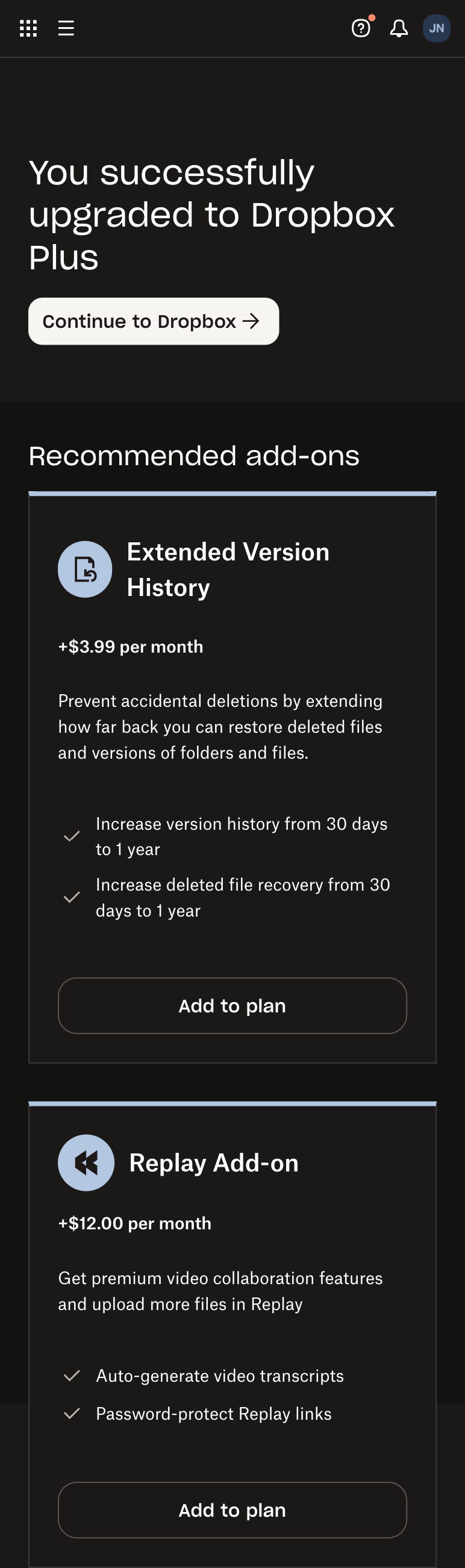The height and width of the screenshot is (1568, 465).
Task: Click the Continue to Dropbox button
Action: pyautogui.click(x=153, y=321)
